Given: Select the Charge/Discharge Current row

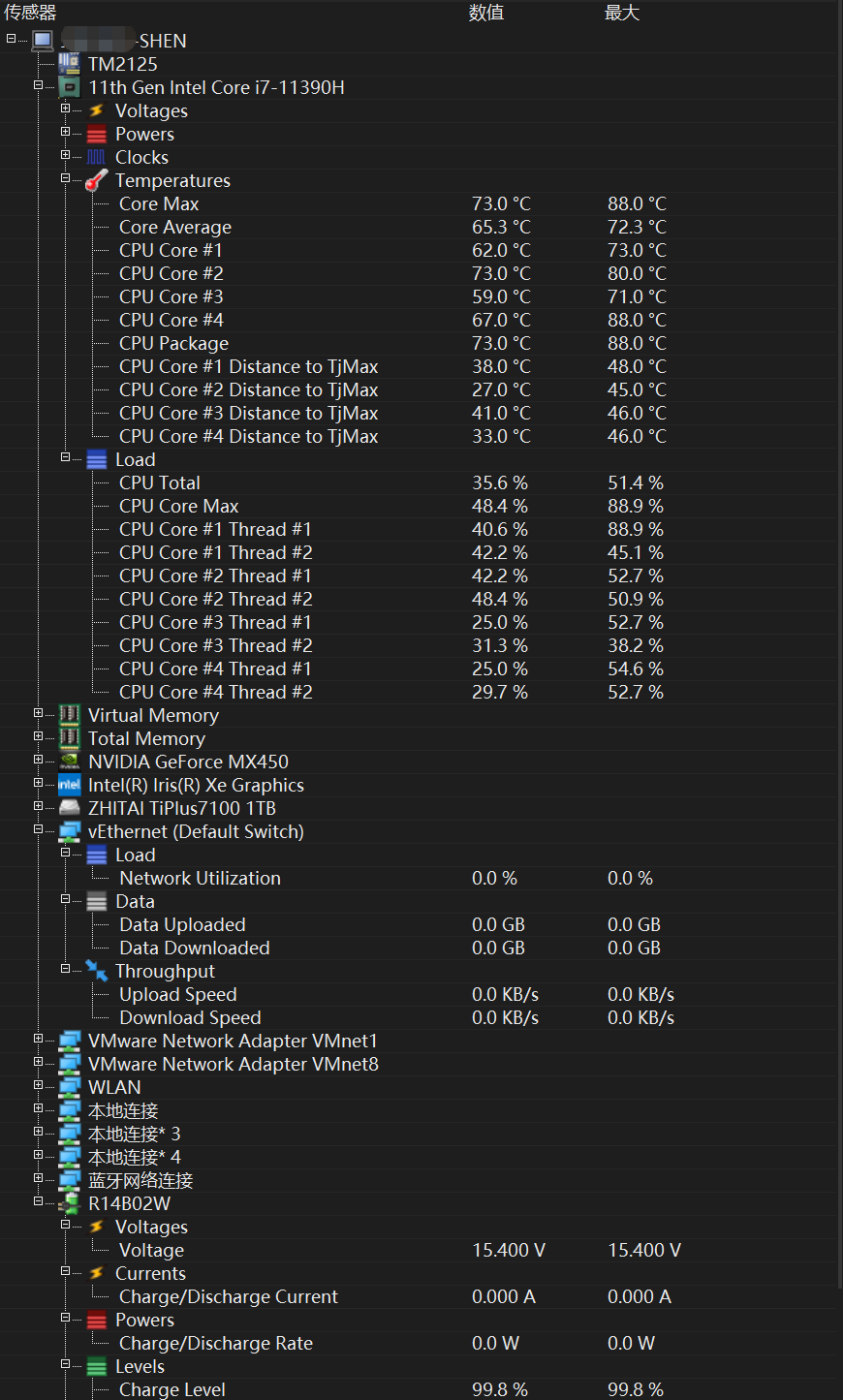Looking at the screenshot, I should click(419, 1296).
